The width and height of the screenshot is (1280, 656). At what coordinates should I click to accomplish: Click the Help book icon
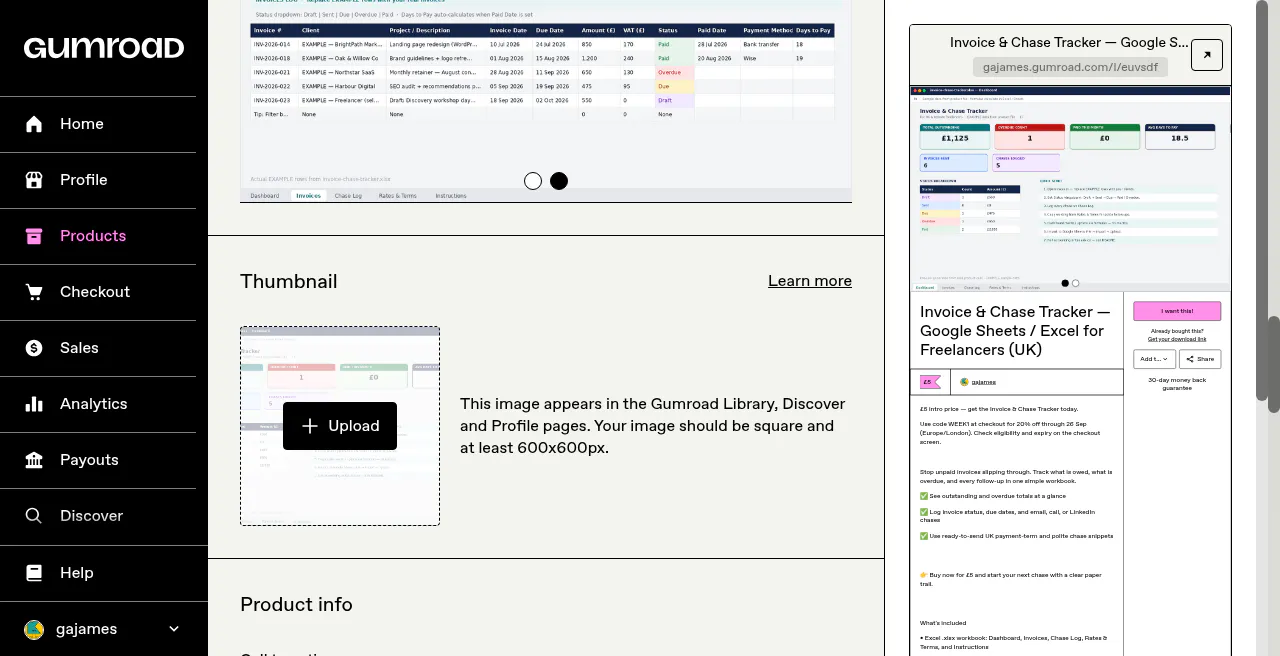click(x=34, y=573)
